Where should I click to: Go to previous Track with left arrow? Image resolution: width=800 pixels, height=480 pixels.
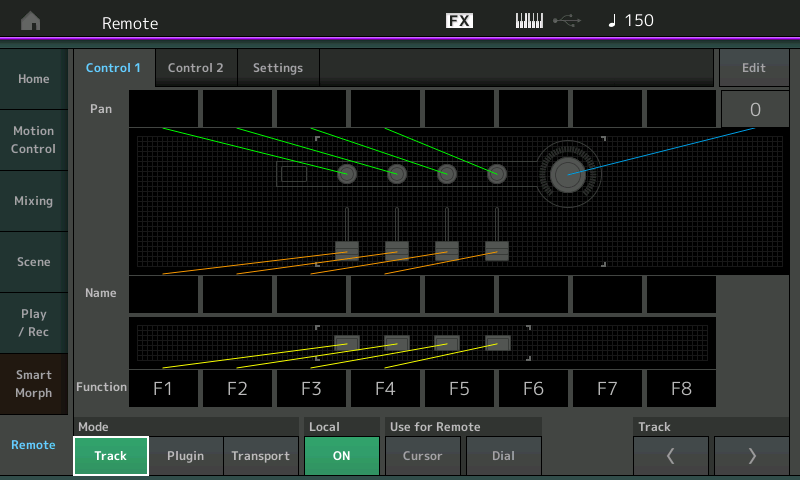670,456
